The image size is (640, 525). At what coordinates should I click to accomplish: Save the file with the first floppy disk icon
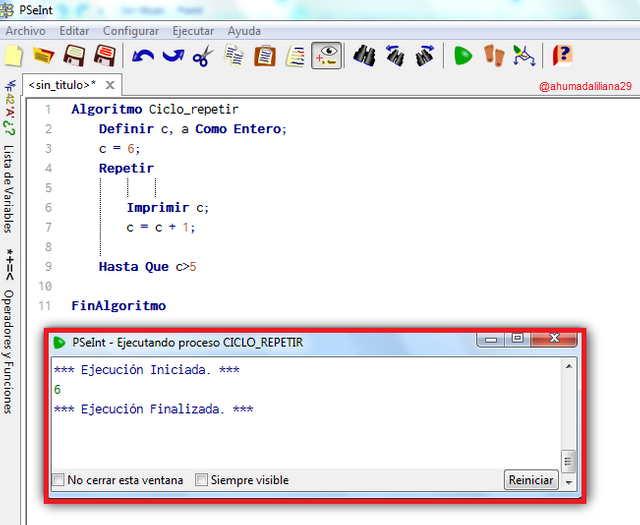pos(74,56)
